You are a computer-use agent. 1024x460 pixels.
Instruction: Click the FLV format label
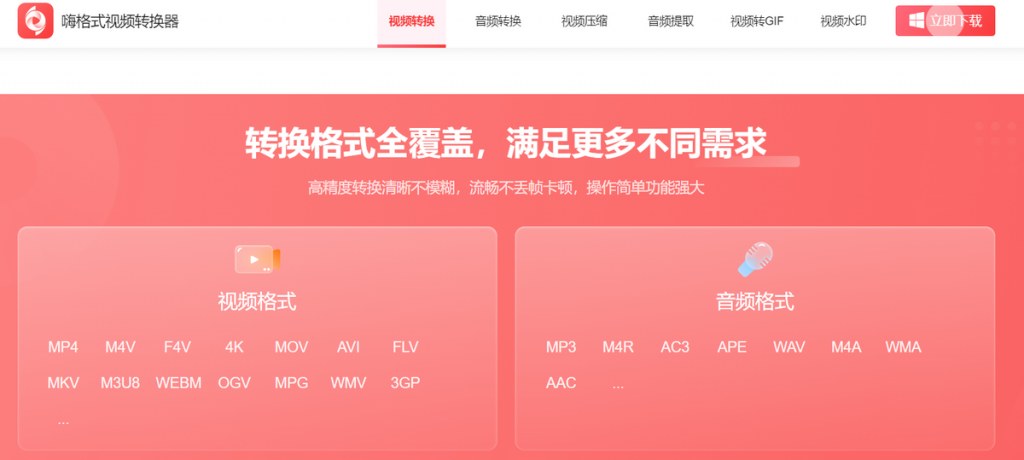406,347
